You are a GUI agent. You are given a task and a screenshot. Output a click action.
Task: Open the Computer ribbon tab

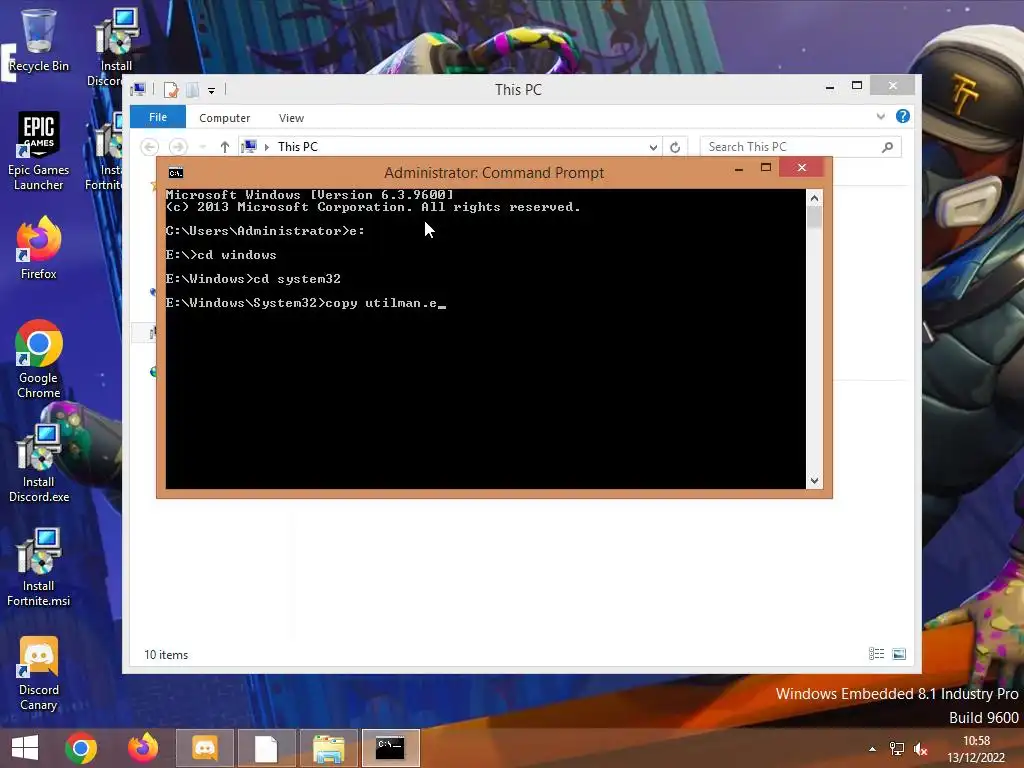(224, 118)
